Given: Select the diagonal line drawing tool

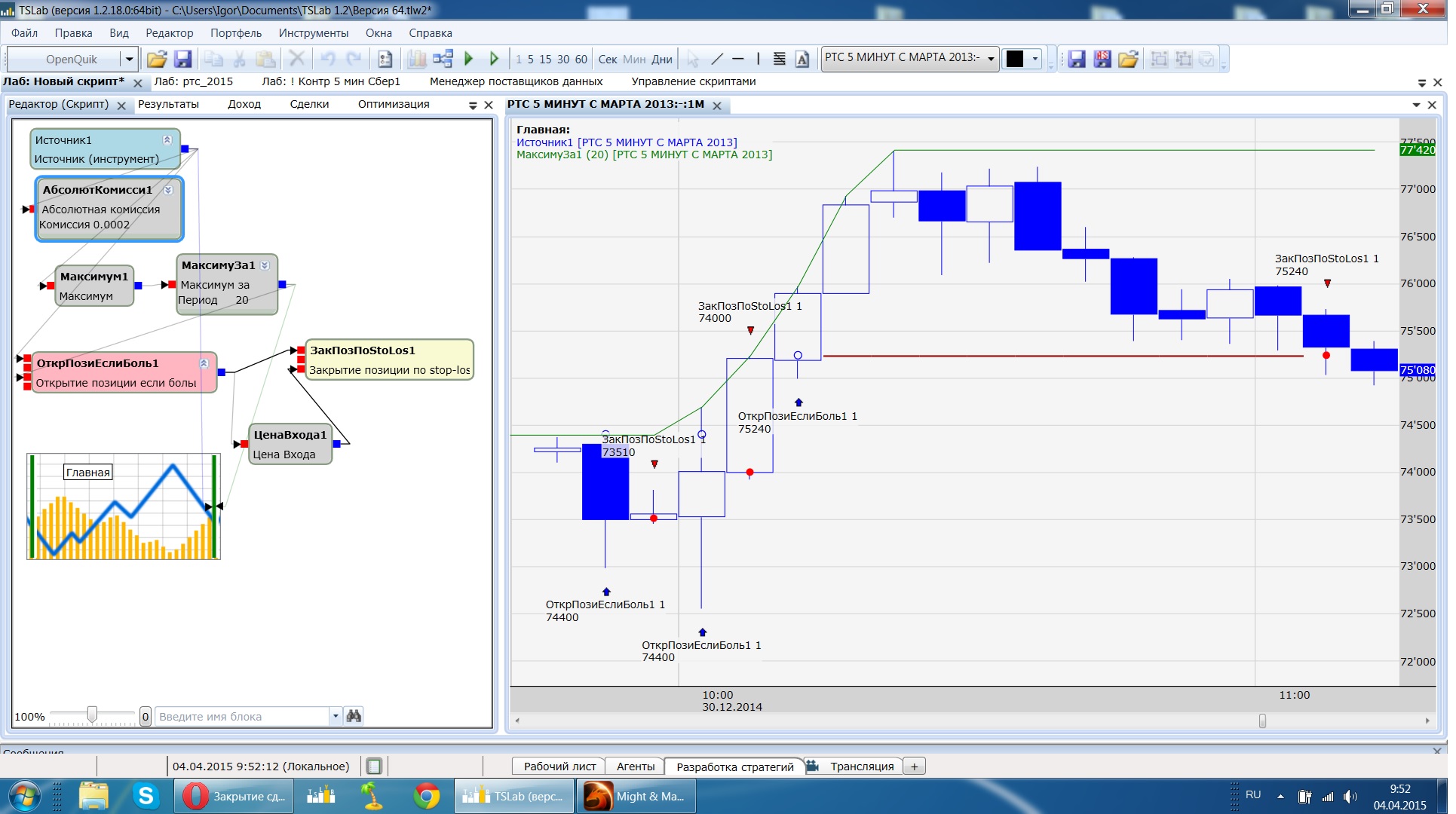Looking at the screenshot, I should pos(717,59).
